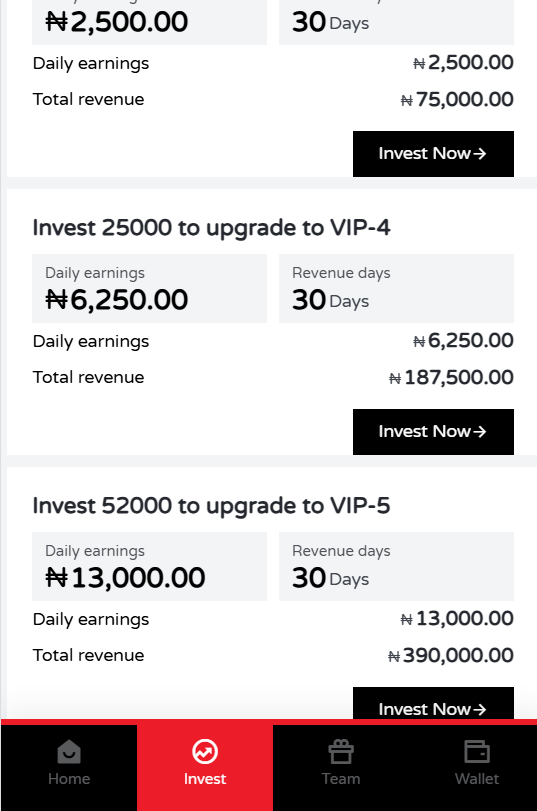Click Invest Now for VIP-4 plan

click(433, 432)
